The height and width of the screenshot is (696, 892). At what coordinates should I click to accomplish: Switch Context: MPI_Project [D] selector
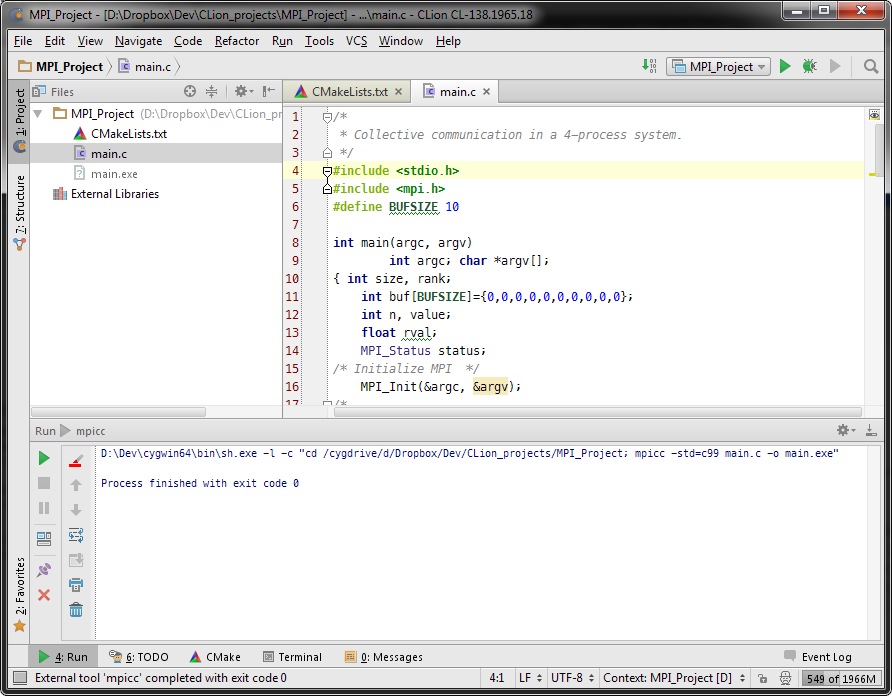674,678
